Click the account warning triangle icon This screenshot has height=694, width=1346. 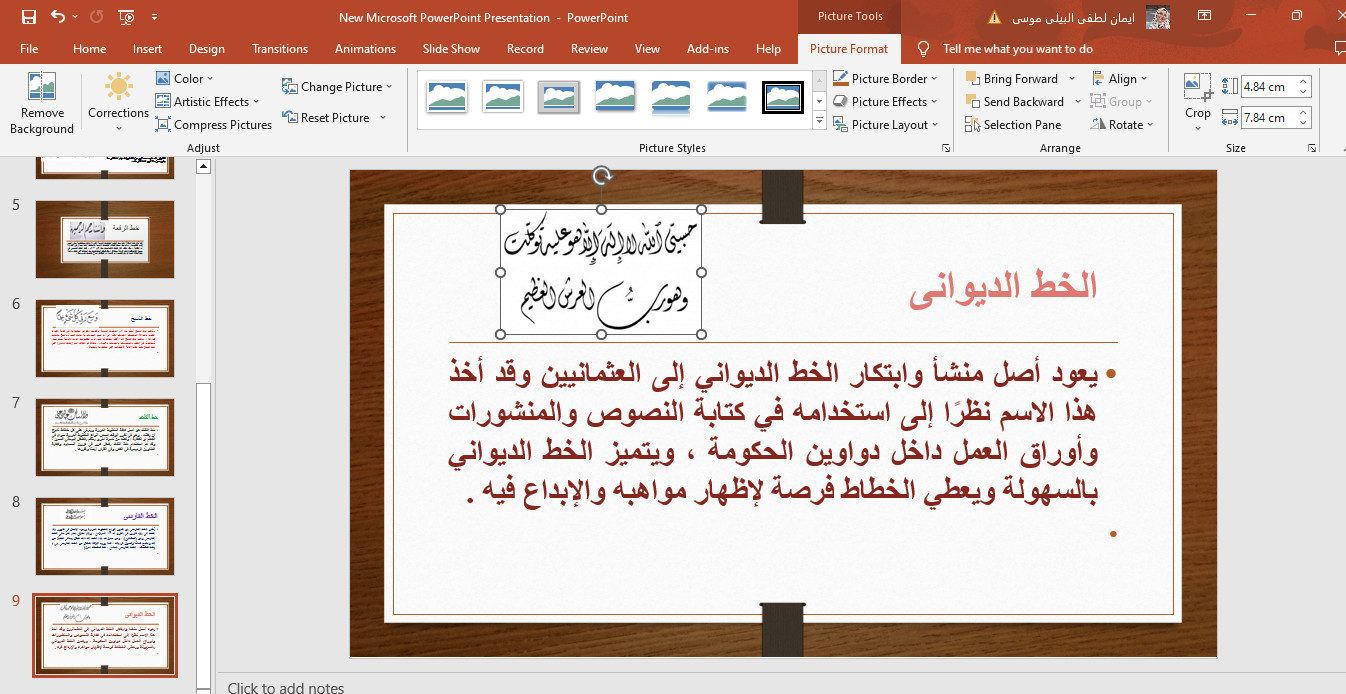[994, 17]
